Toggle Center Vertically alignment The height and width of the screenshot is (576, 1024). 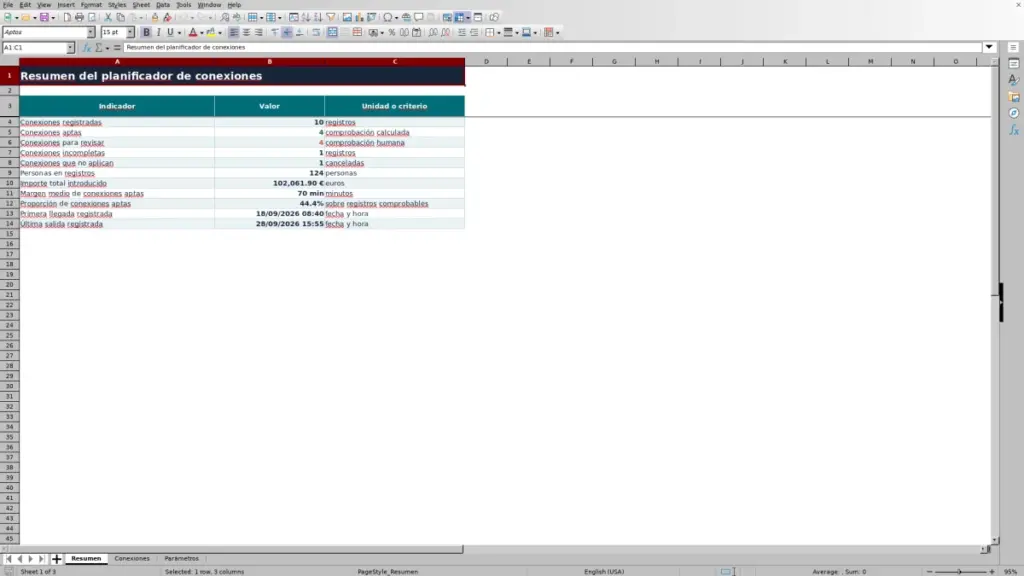tap(287, 32)
